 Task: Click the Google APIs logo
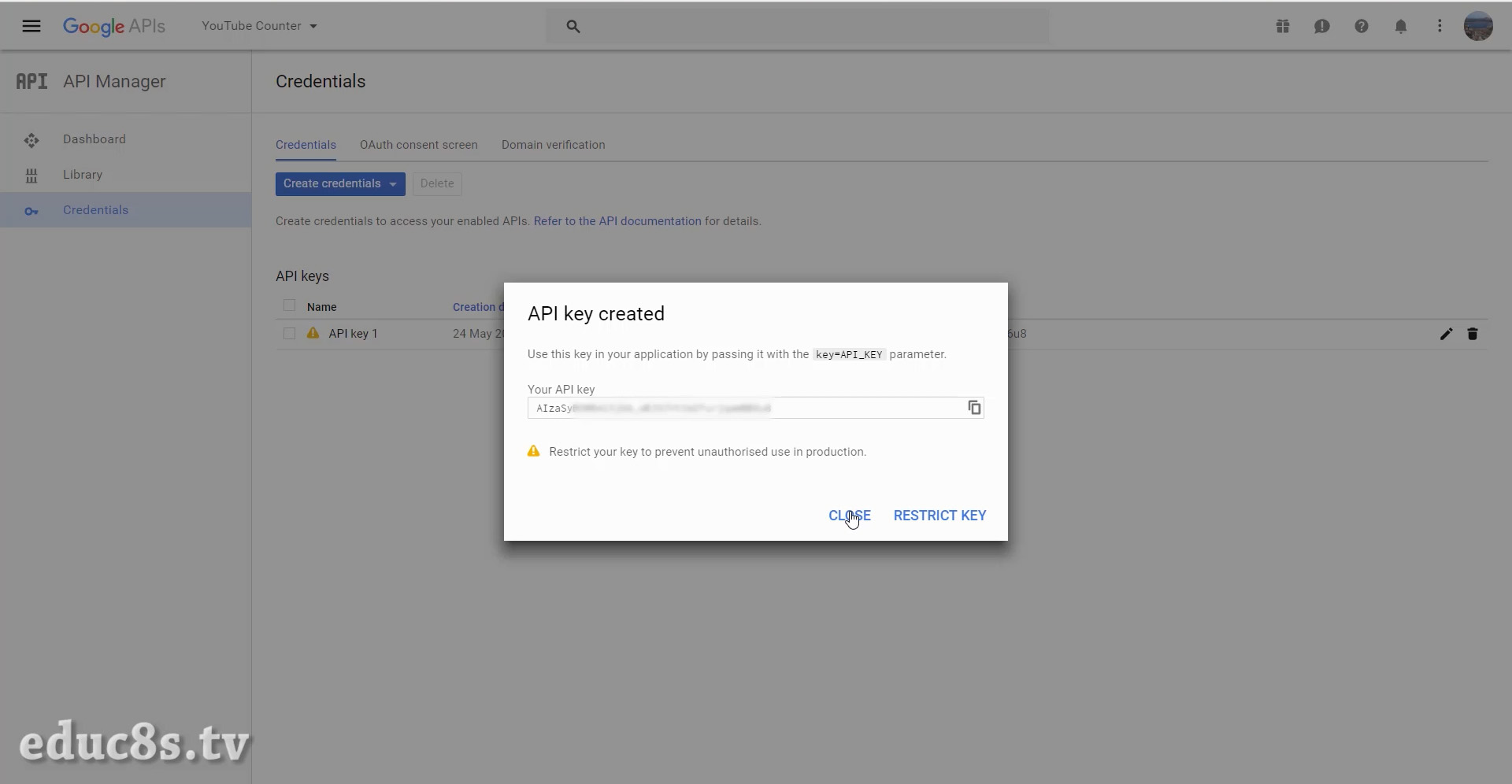[114, 26]
